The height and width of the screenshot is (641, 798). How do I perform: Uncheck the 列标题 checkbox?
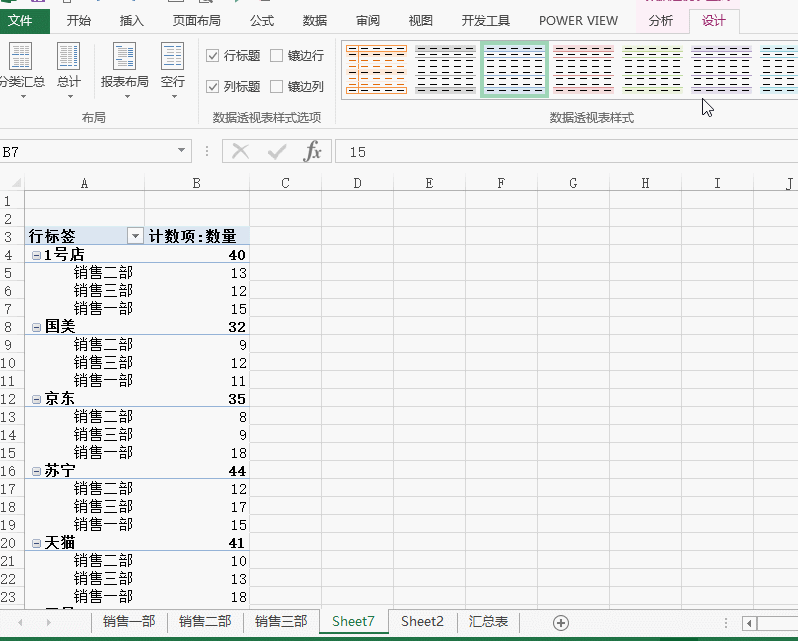[x=213, y=87]
